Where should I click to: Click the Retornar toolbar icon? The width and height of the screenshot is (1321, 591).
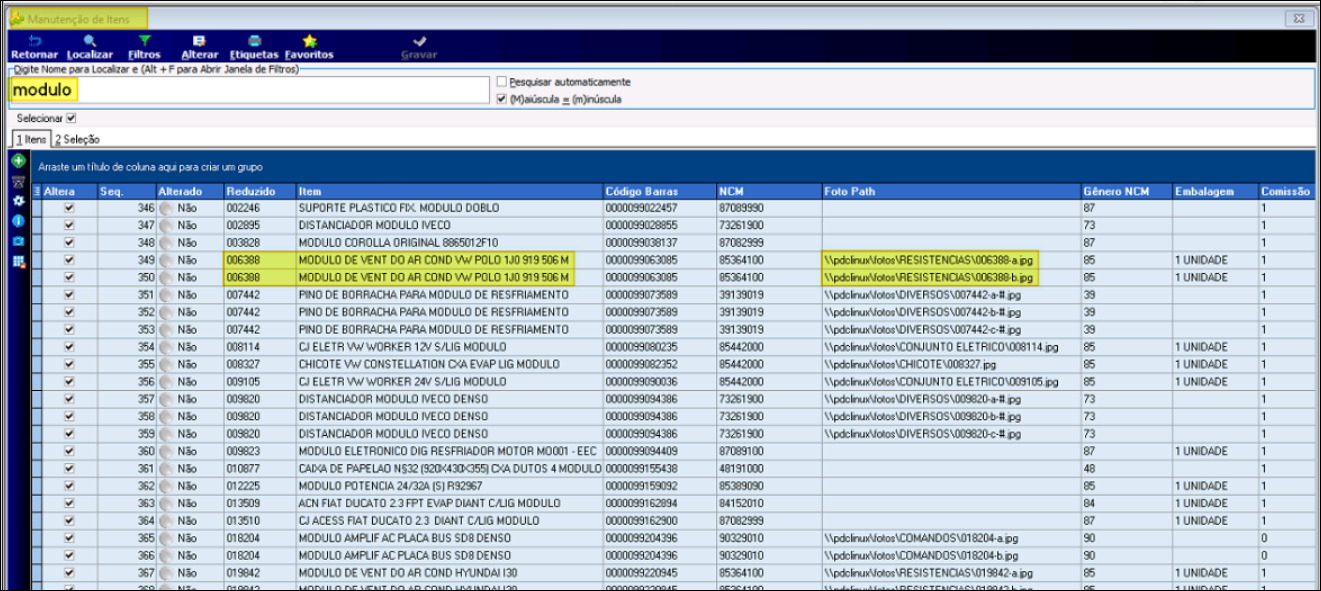click(x=34, y=41)
